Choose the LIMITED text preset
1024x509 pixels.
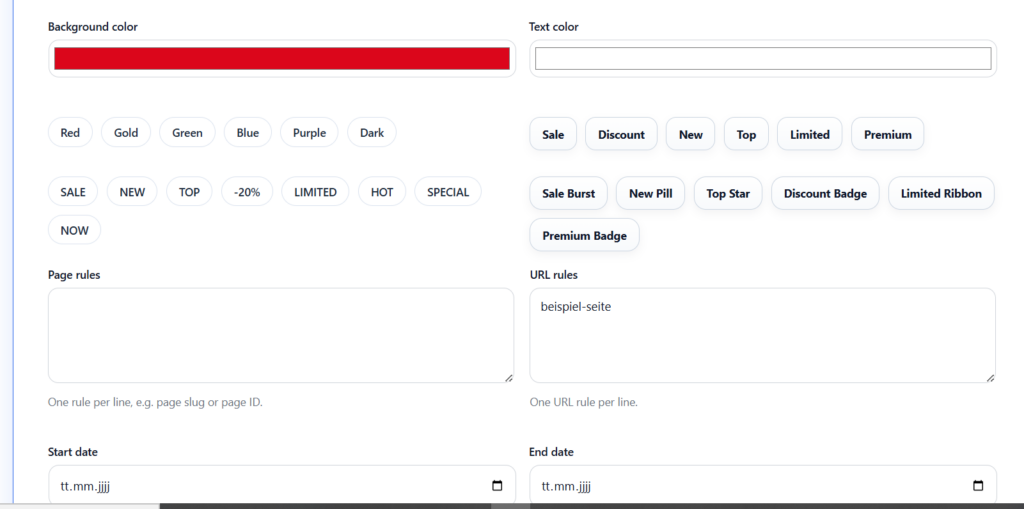[315, 192]
